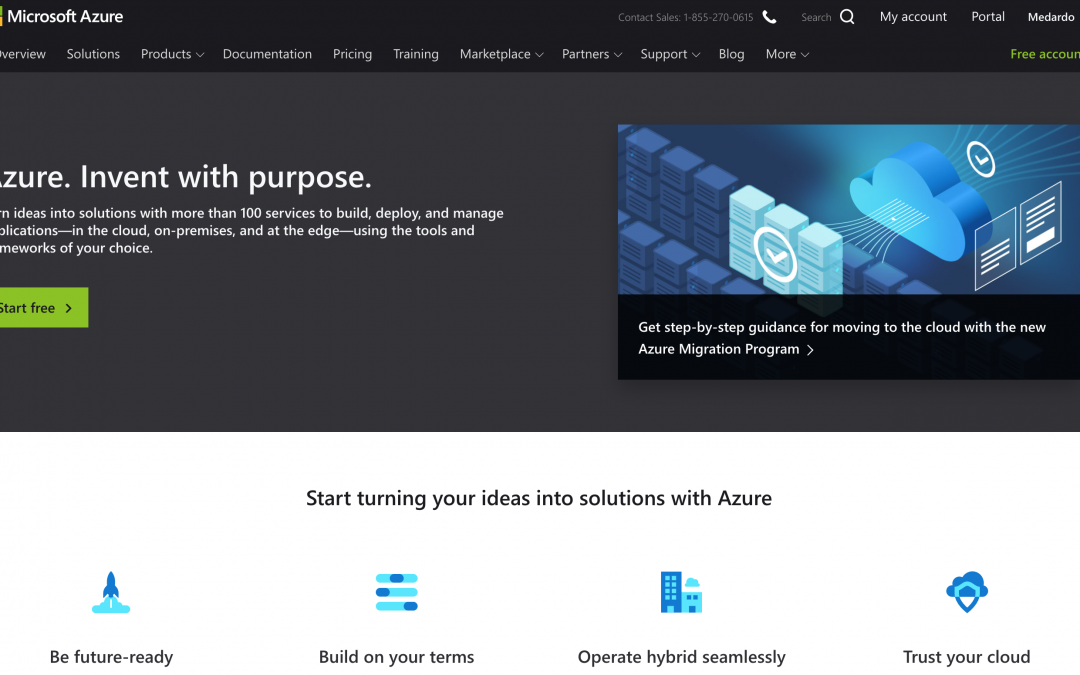
Task: Click the arrow after Azure Migration Program
Action: pos(811,350)
